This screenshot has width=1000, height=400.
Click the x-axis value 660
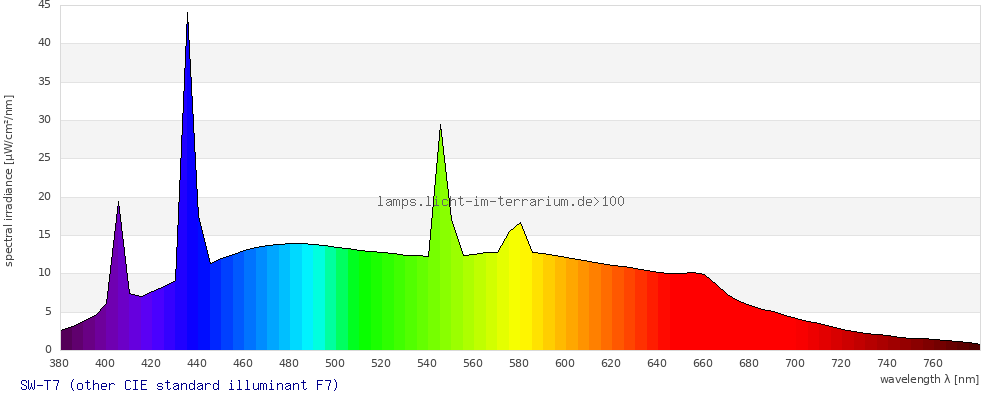(x=703, y=364)
